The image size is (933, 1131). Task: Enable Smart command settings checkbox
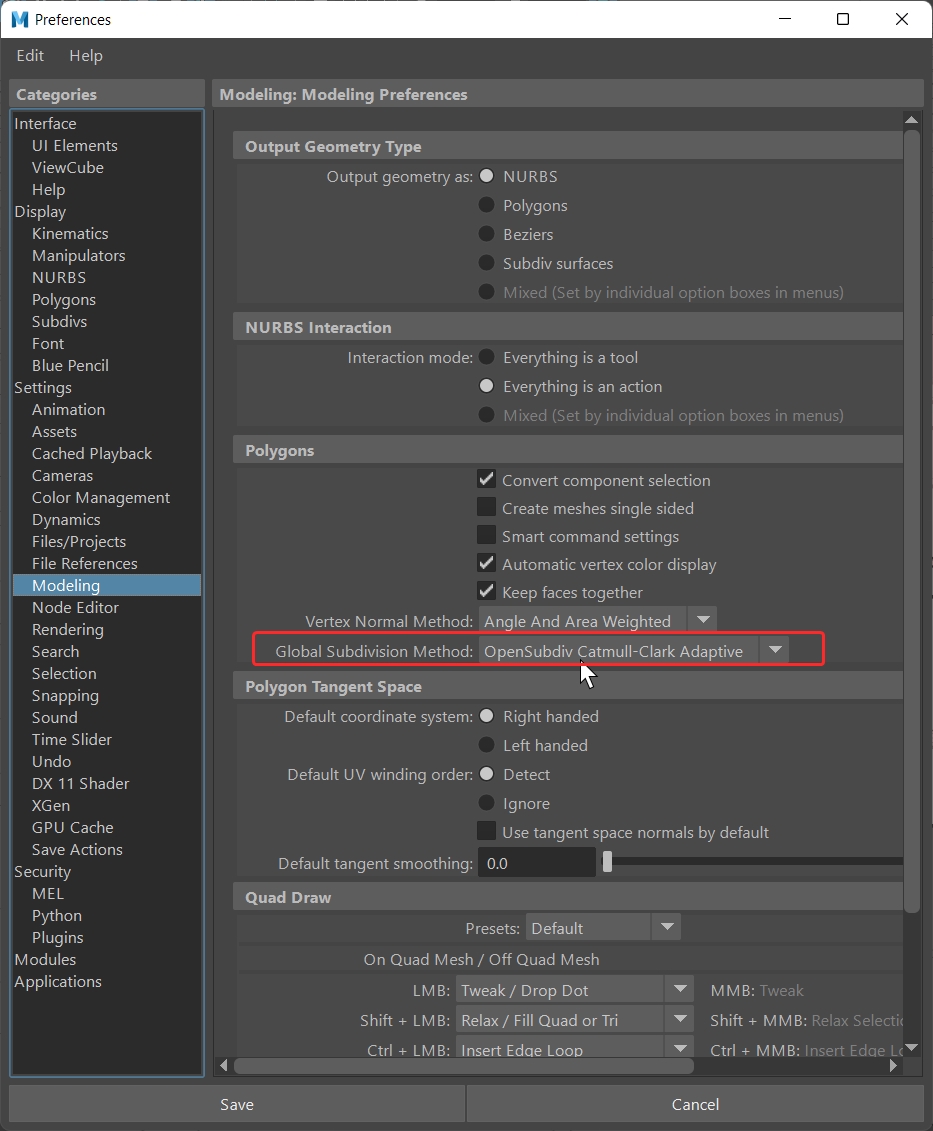[486, 535]
